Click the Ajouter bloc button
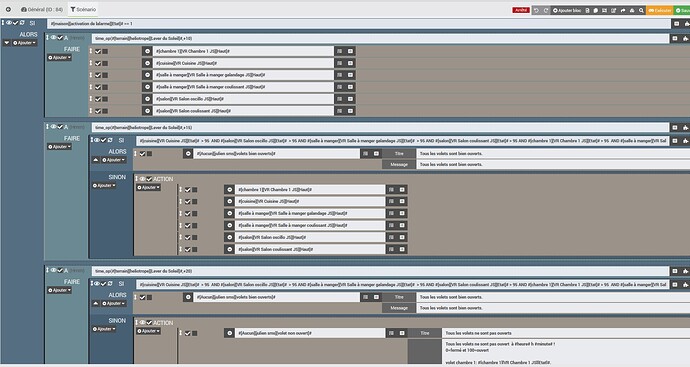The width and height of the screenshot is (690, 367). [567, 10]
